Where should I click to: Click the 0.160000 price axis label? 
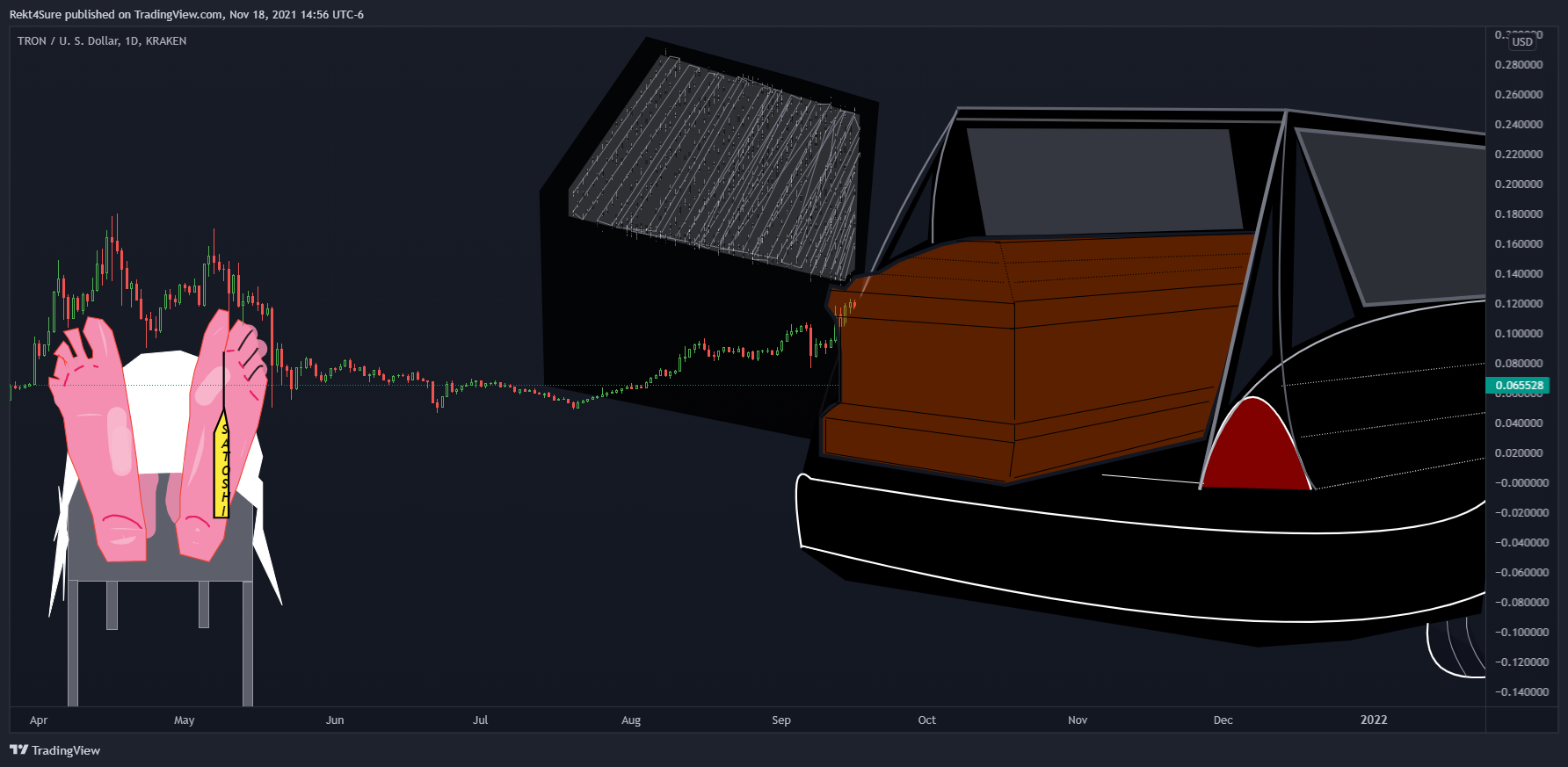click(x=1519, y=244)
